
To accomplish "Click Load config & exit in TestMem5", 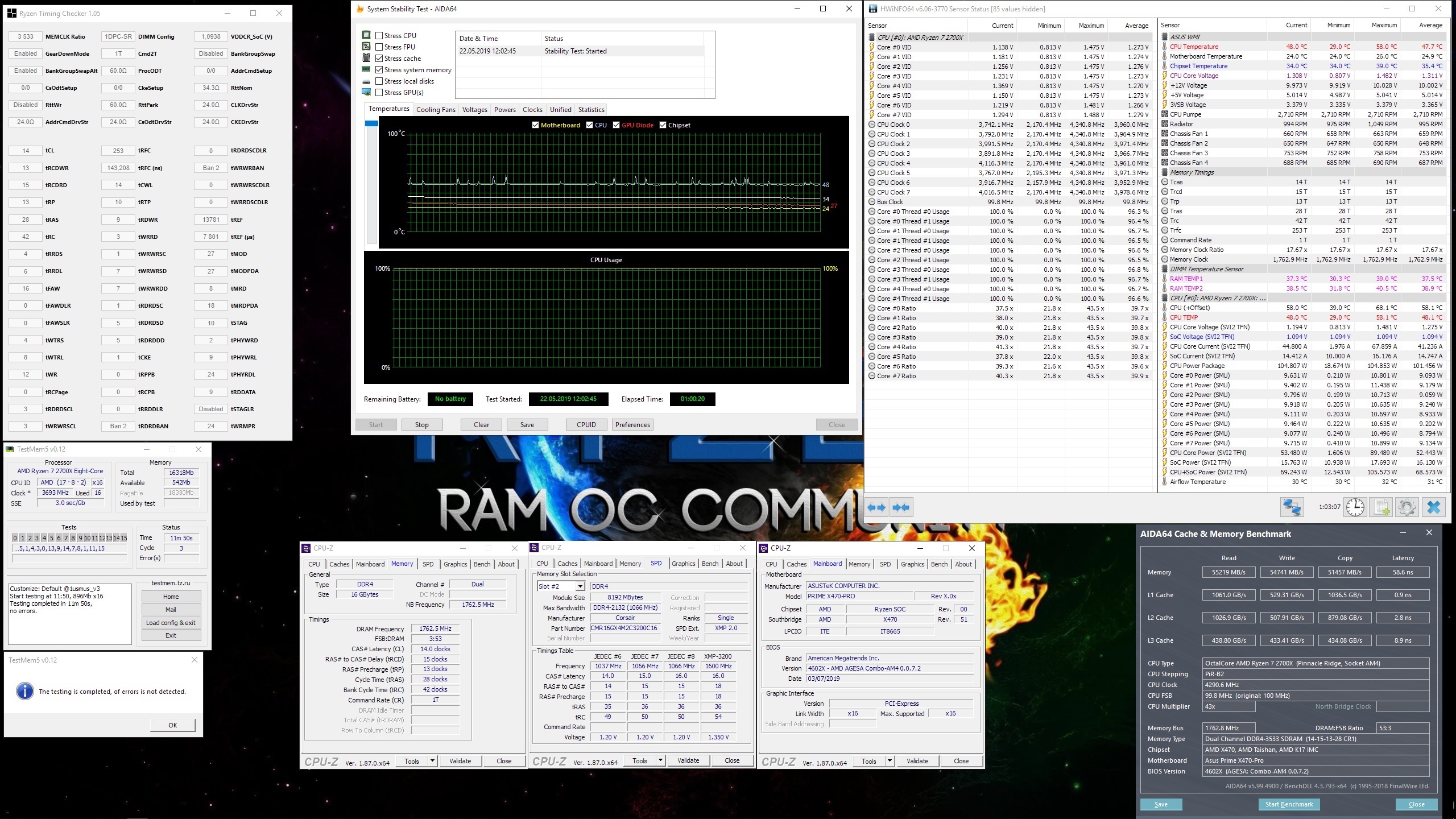I will [171, 623].
